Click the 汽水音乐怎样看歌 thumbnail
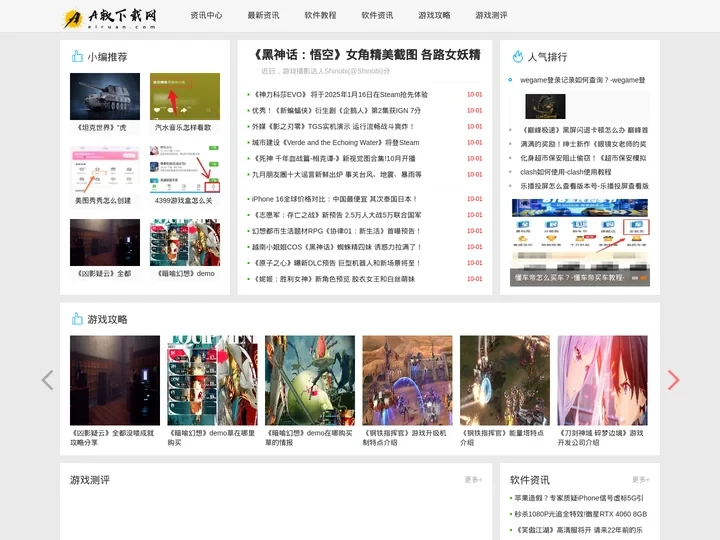 coord(185,96)
